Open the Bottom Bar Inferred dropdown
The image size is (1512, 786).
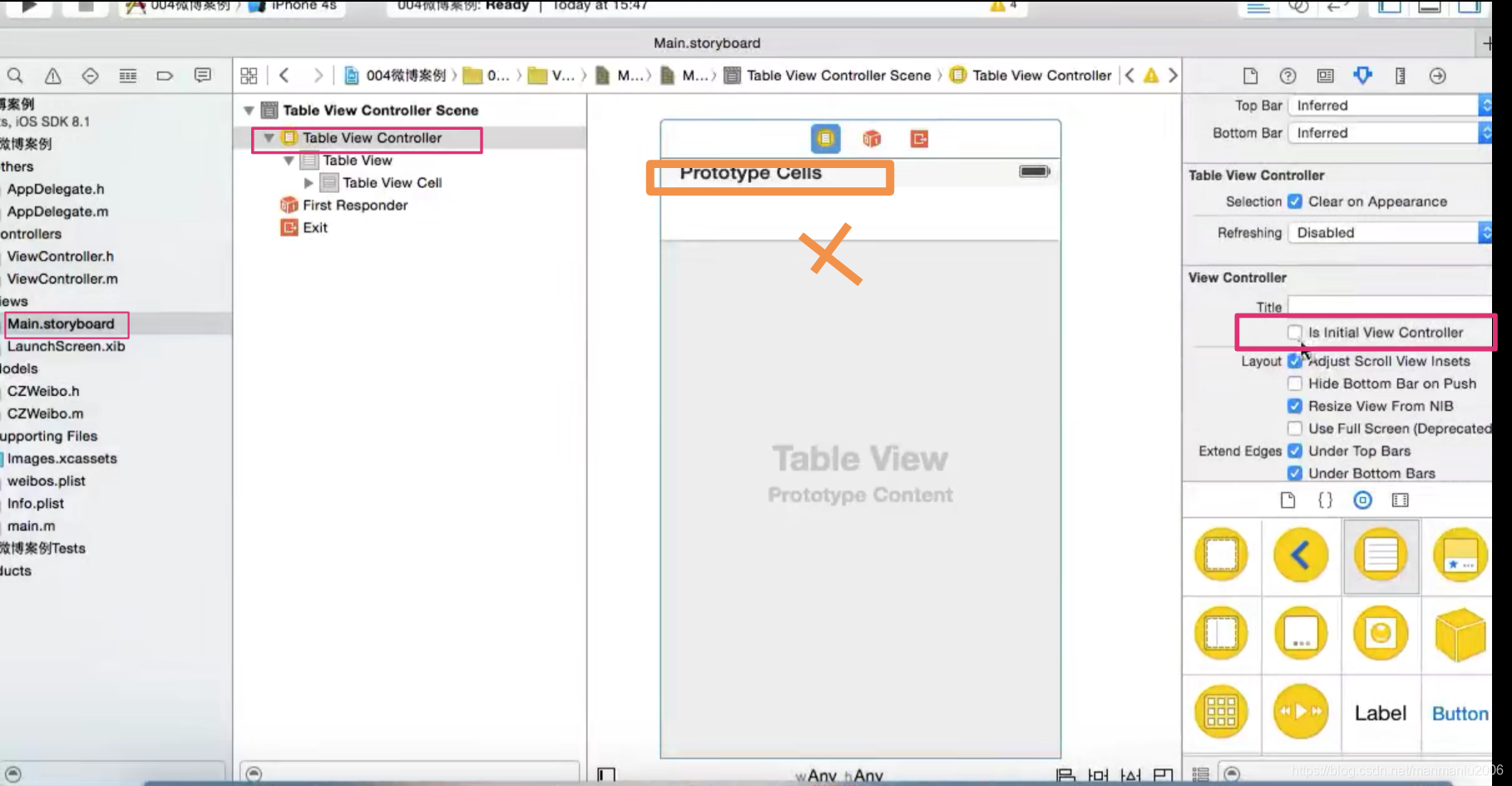point(1390,133)
